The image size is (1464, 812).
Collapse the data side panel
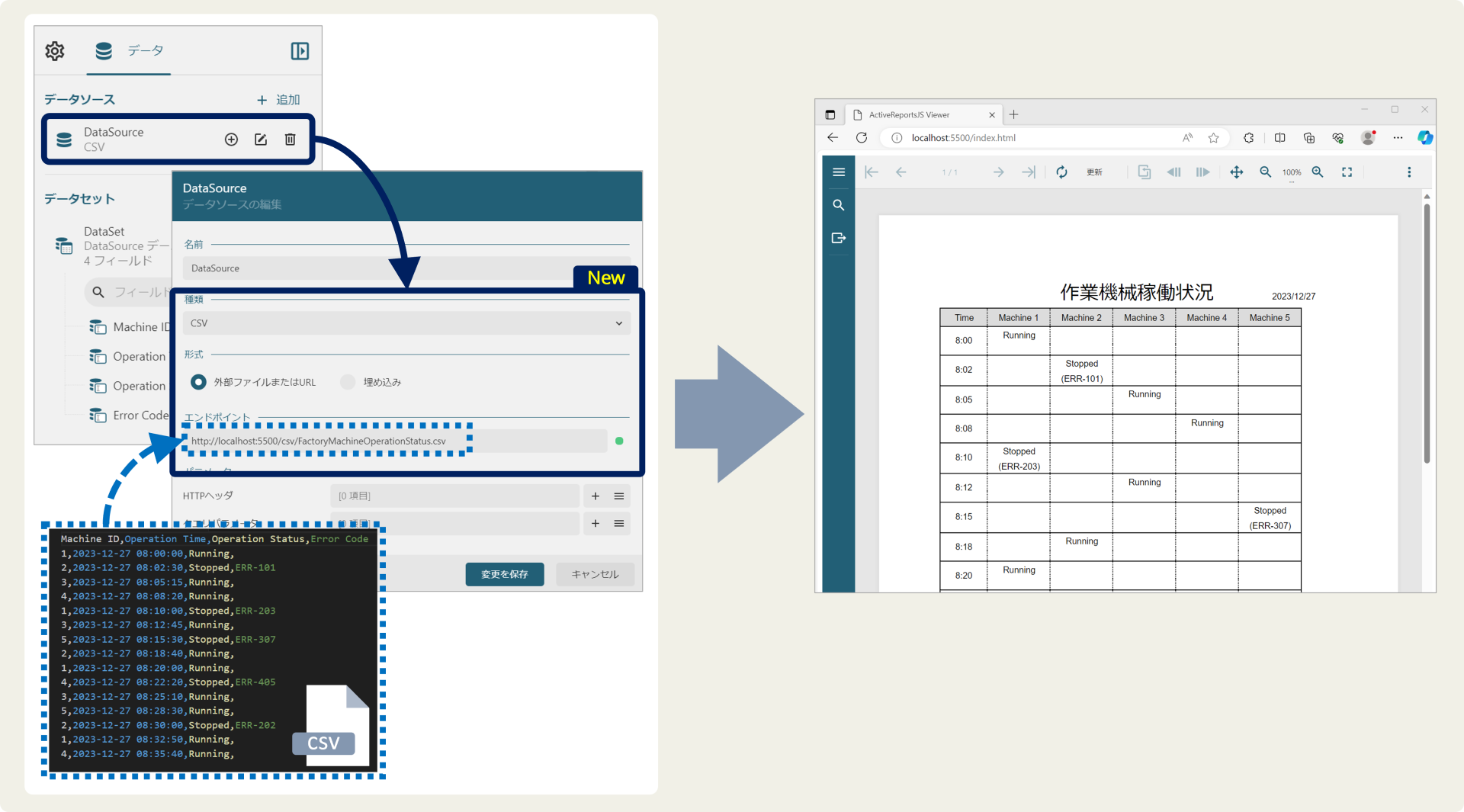pyautogui.click(x=300, y=51)
